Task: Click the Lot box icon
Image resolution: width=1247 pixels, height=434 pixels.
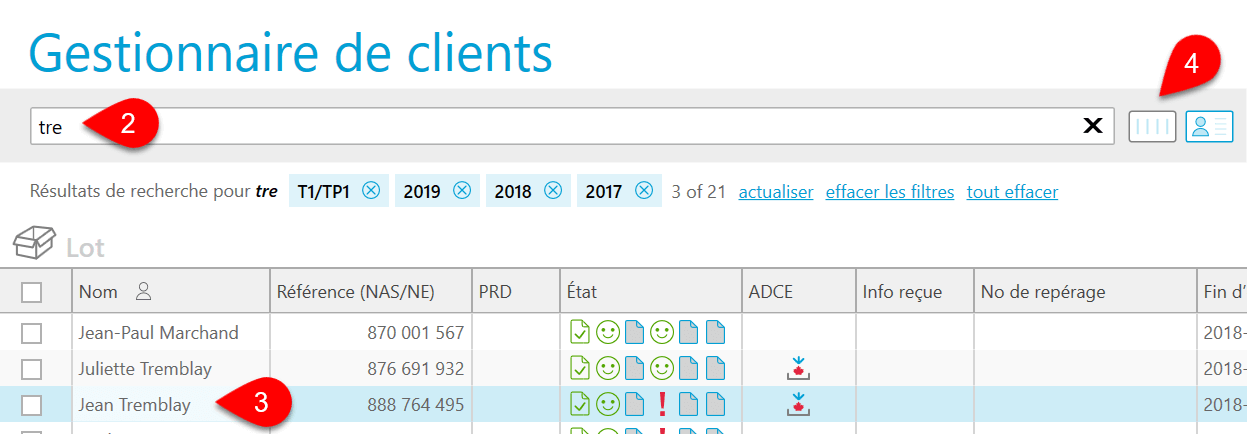Action: point(33,243)
